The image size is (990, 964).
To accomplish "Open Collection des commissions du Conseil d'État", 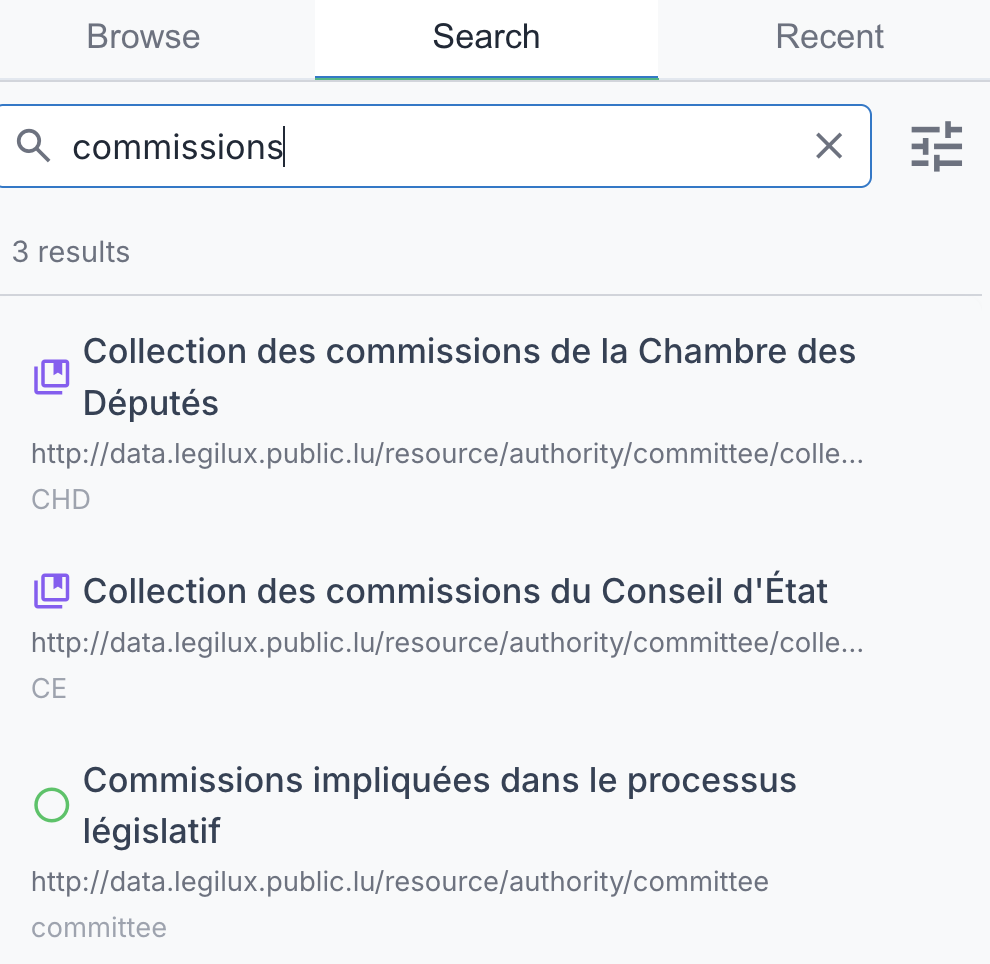I will tap(456, 591).
